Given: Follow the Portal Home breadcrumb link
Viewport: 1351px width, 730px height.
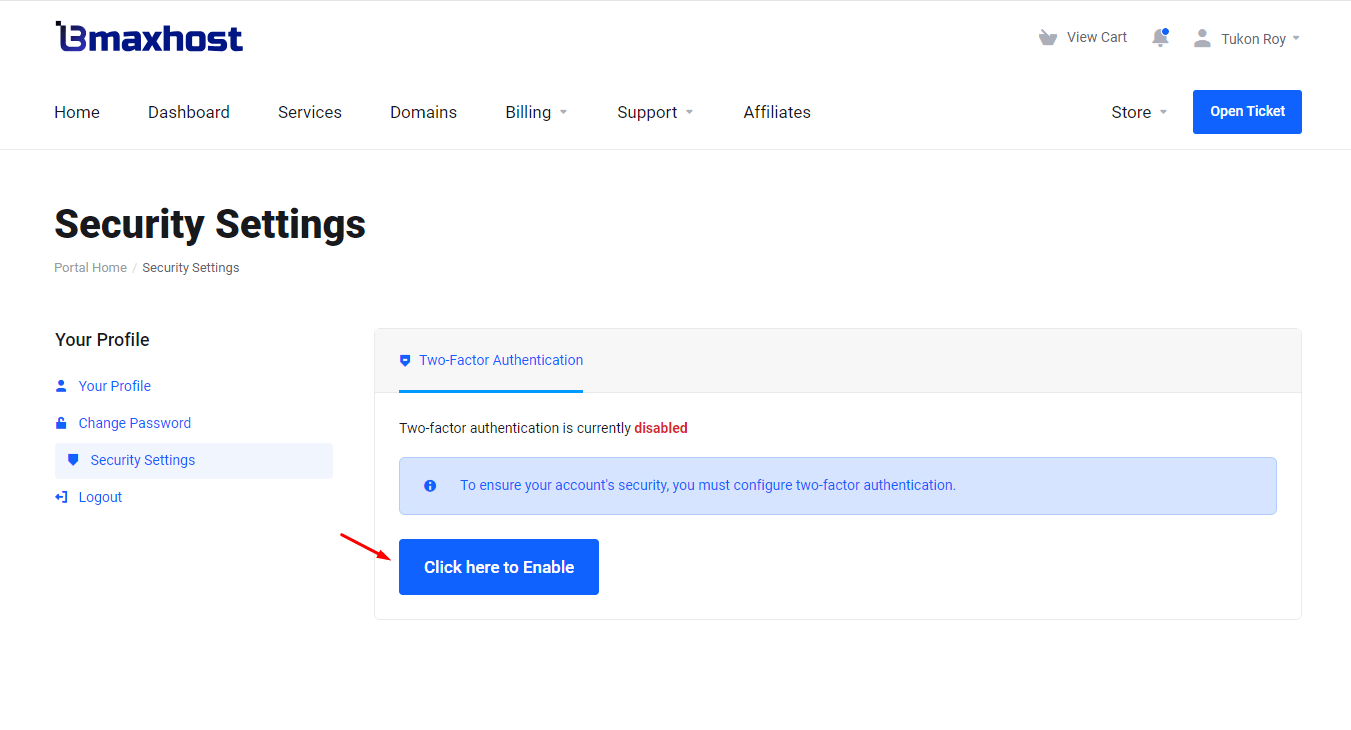Looking at the screenshot, I should coord(90,268).
